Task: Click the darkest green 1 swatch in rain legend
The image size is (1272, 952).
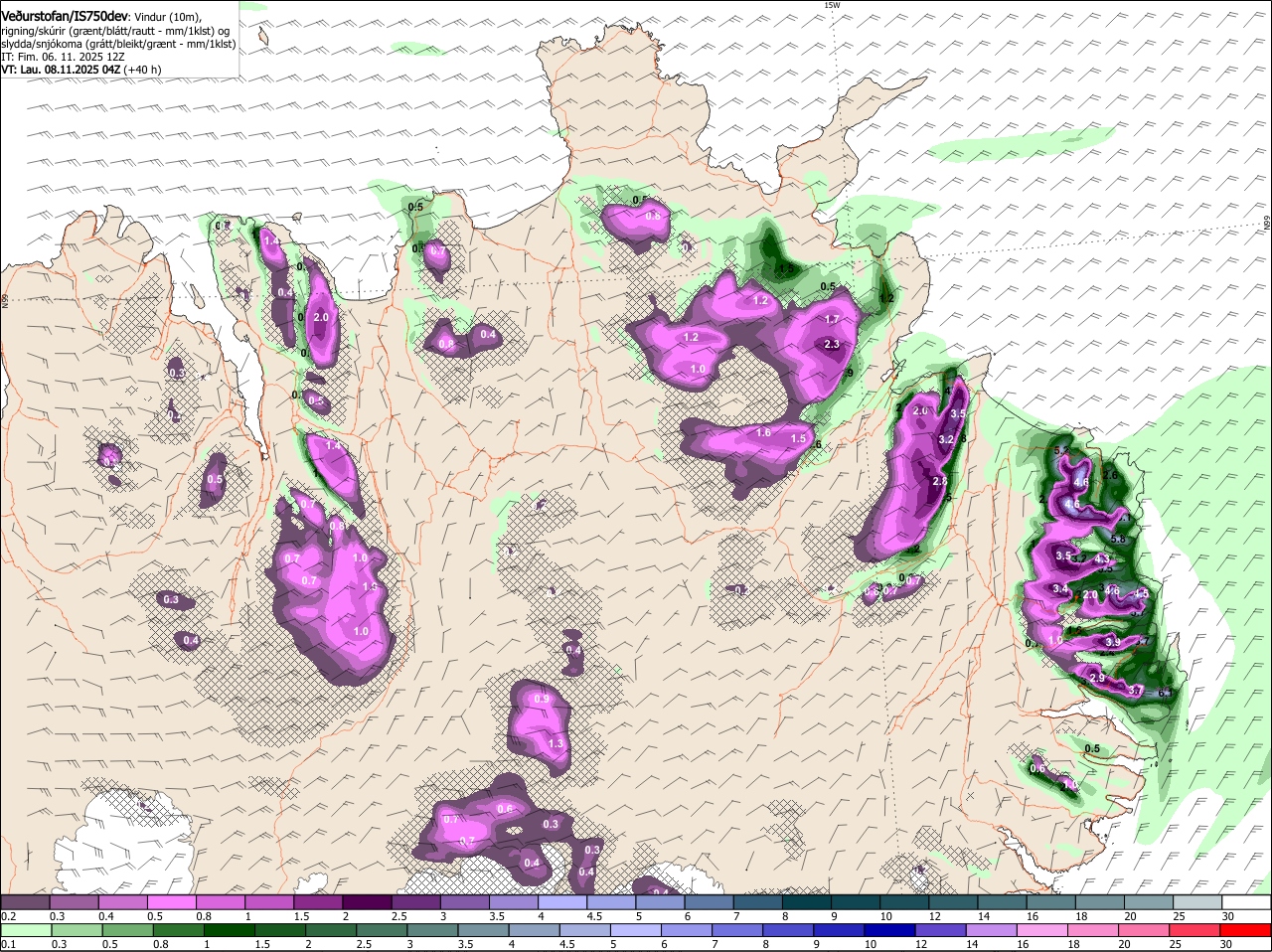Action: (229, 930)
